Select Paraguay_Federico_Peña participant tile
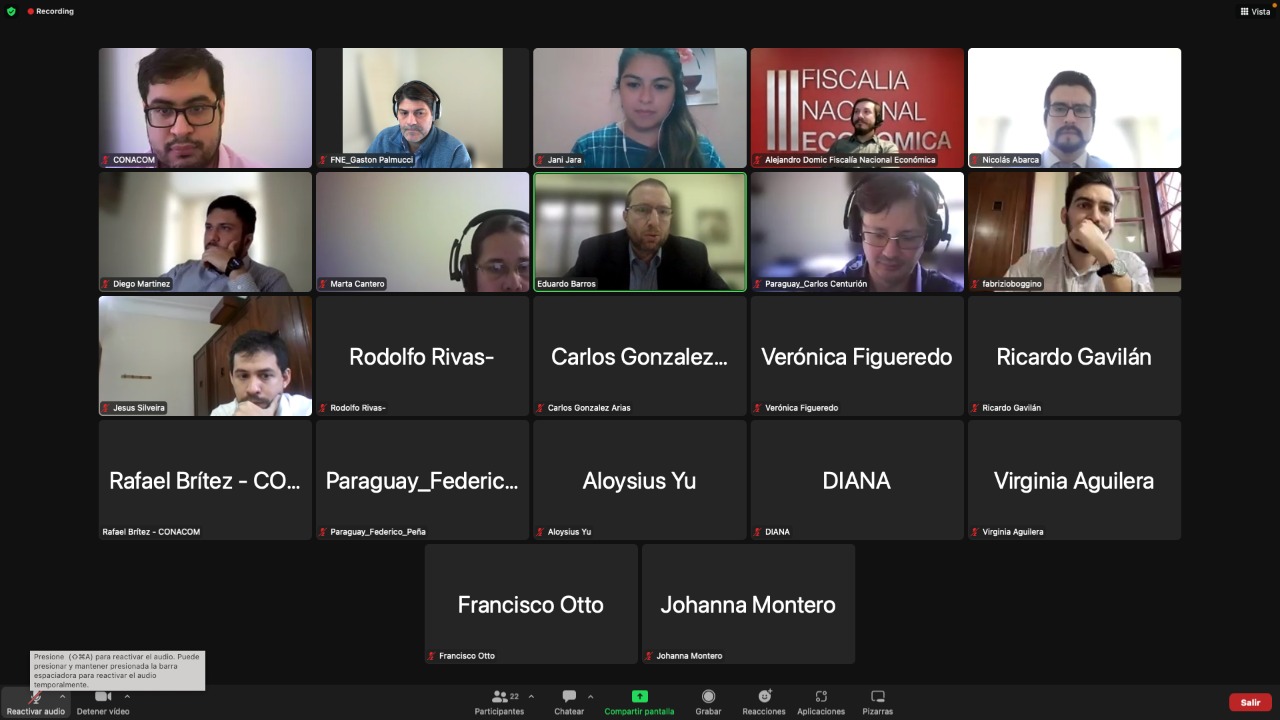Viewport: 1280px width, 720px height. tap(422, 480)
